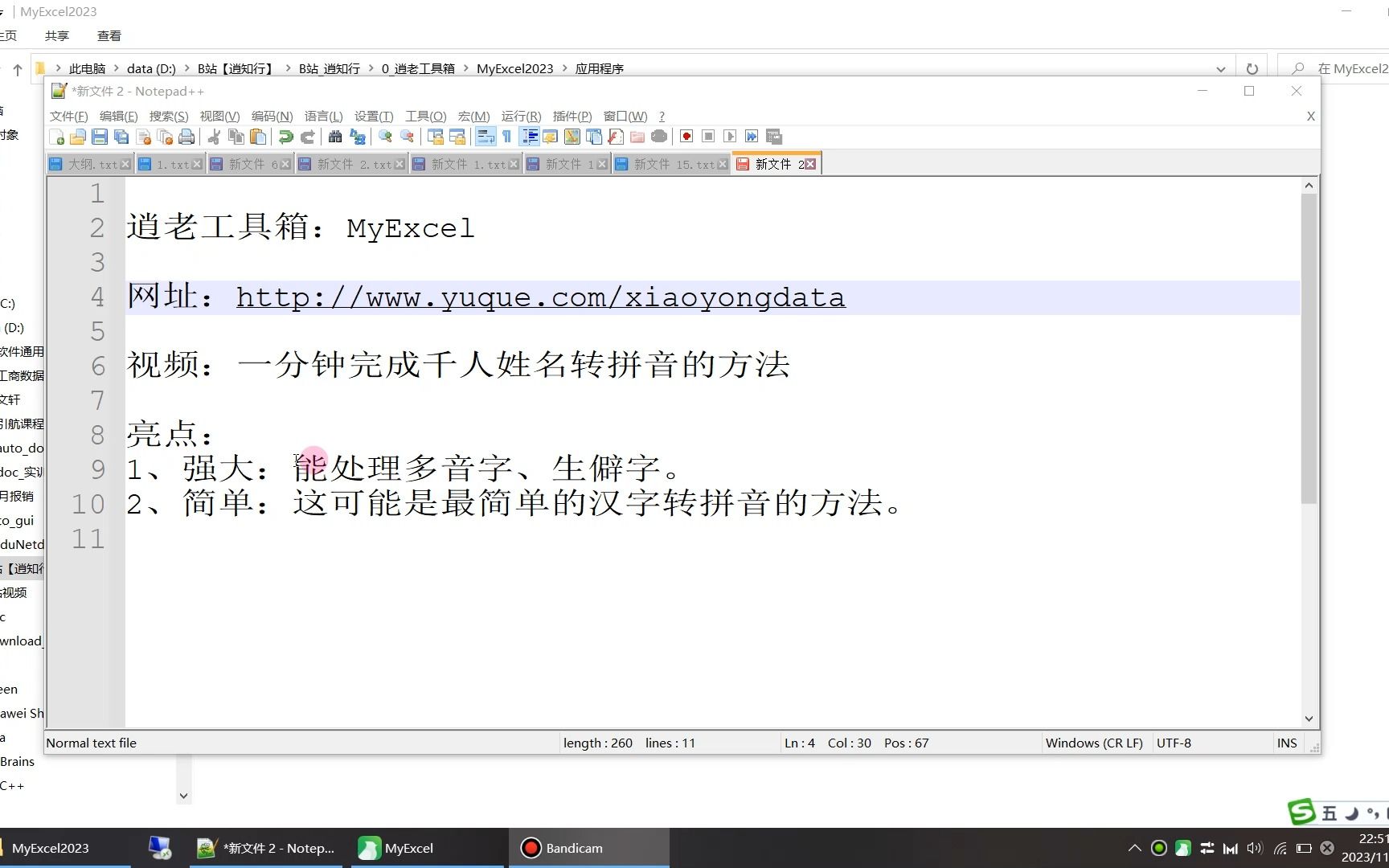Toggle show all characters (¶) display
The height and width of the screenshot is (868, 1389).
click(506, 137)
